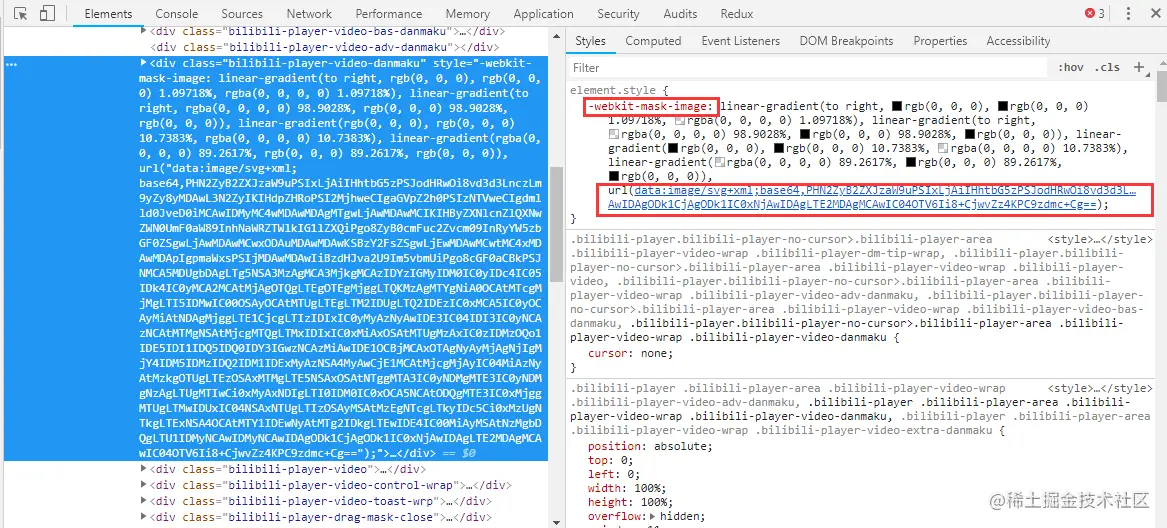Expand the bilibili-player-video div node
The height and width of the screenshot is (528, 1167).
(144, 469)
